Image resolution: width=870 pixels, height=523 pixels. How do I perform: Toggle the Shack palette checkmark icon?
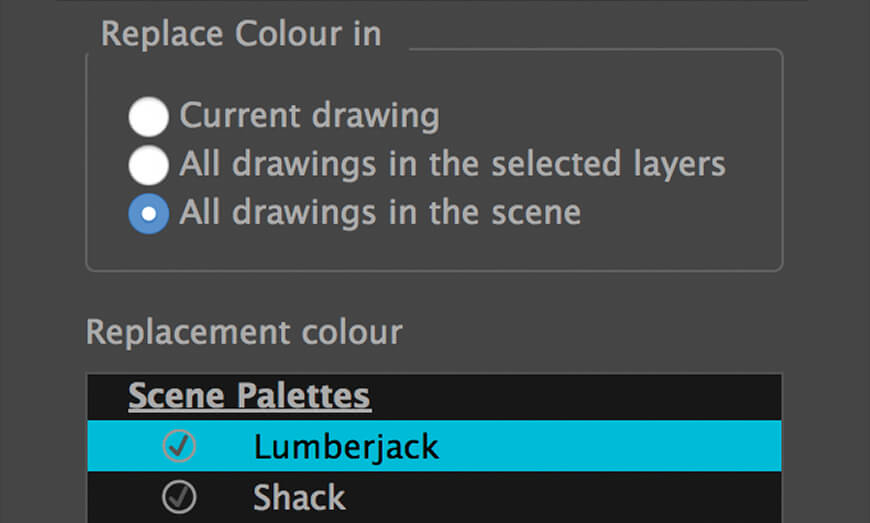[x=179, y=496]
